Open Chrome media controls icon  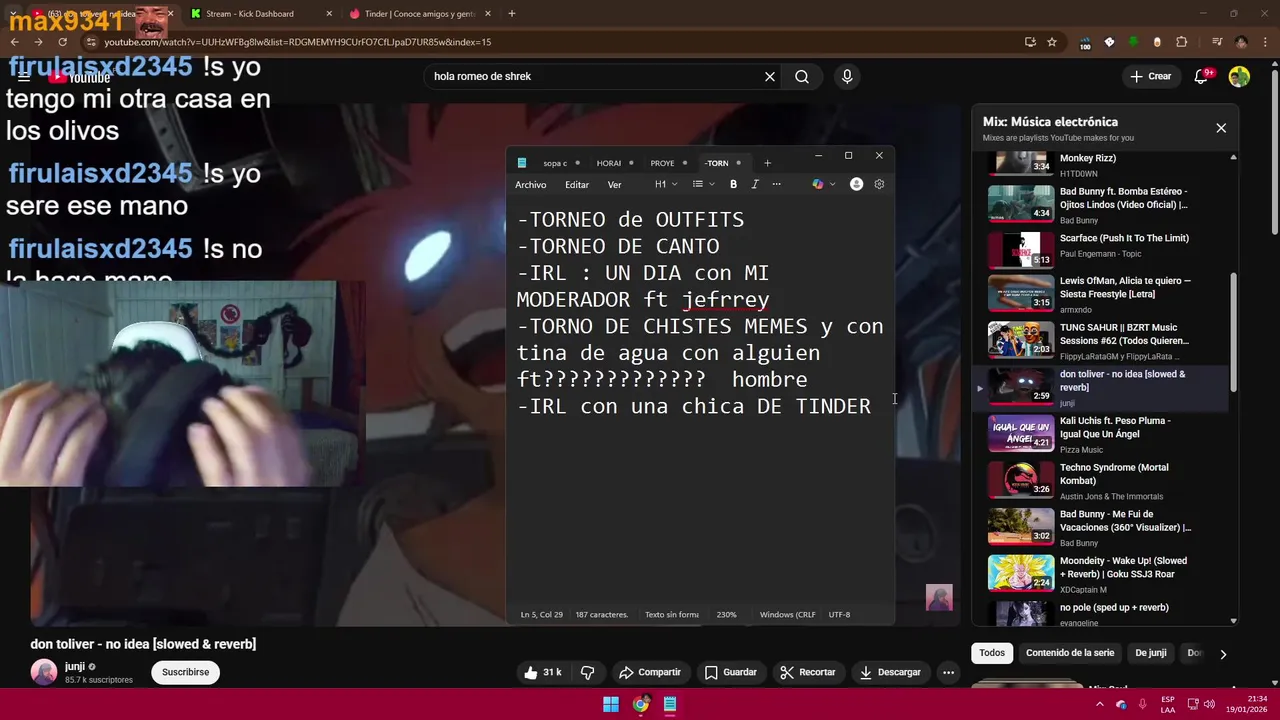point(1217,42)
